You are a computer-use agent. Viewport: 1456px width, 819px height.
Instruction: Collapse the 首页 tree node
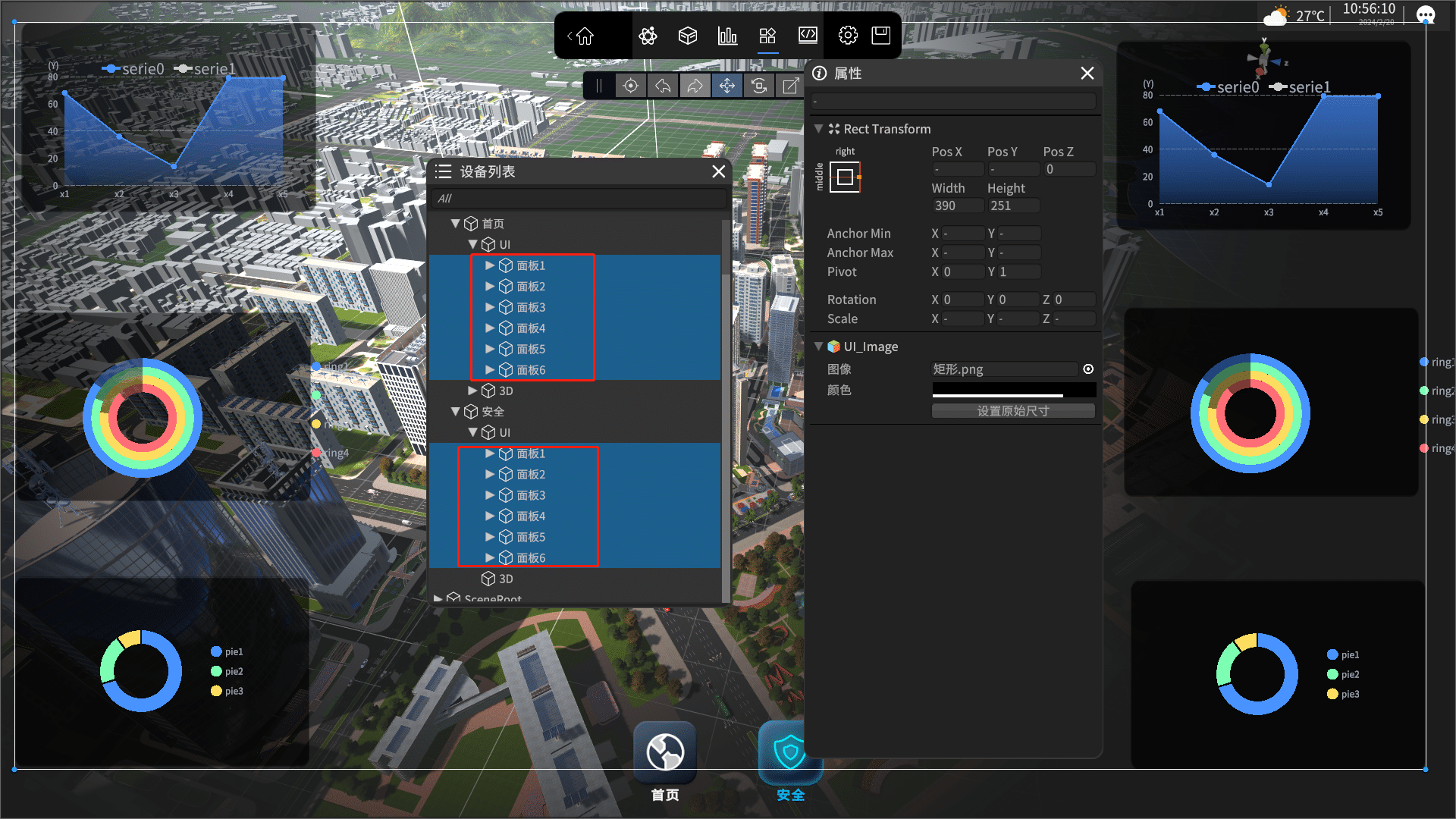tap(455, 224)
